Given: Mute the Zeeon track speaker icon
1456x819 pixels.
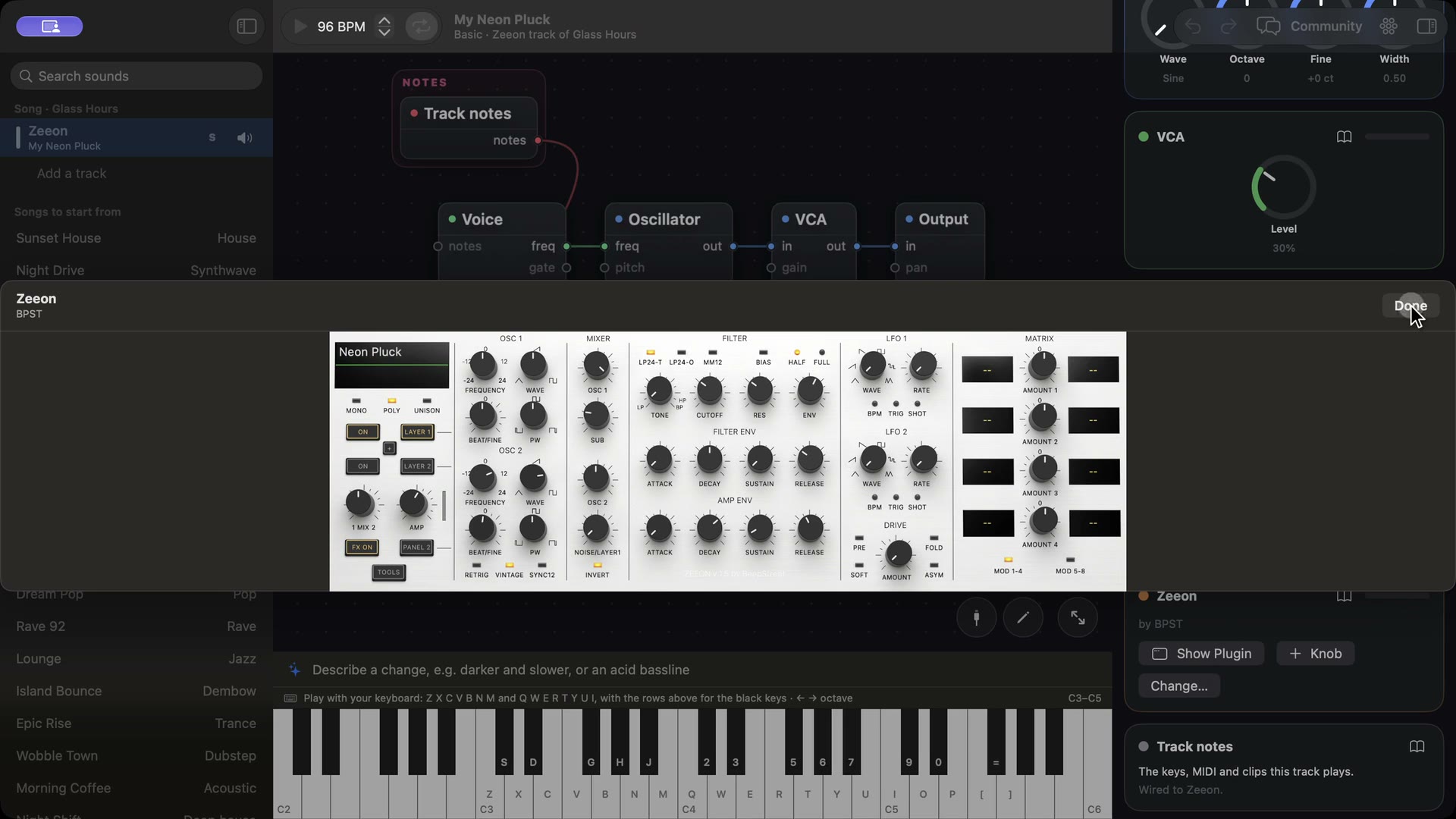Looking at the screenshot, I should tap(244, 138).
